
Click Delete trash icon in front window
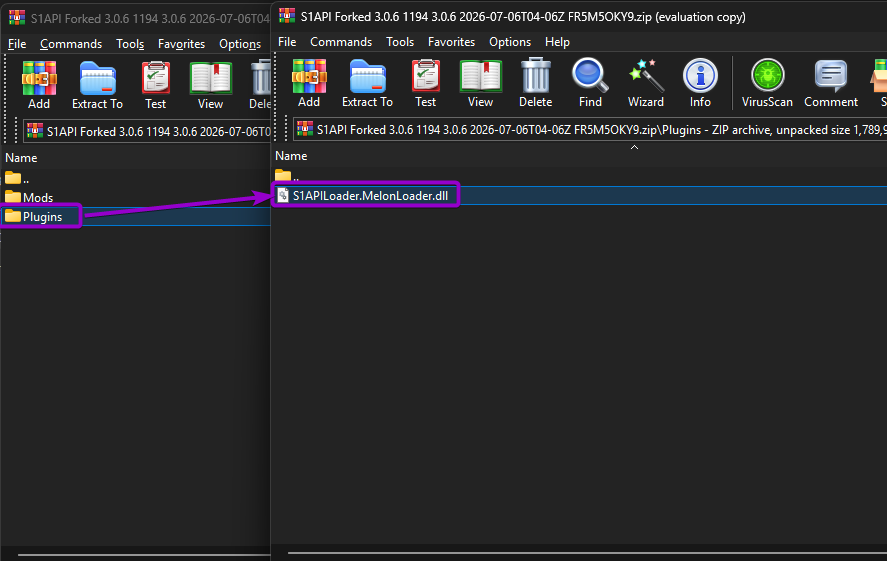coord(535,83)
